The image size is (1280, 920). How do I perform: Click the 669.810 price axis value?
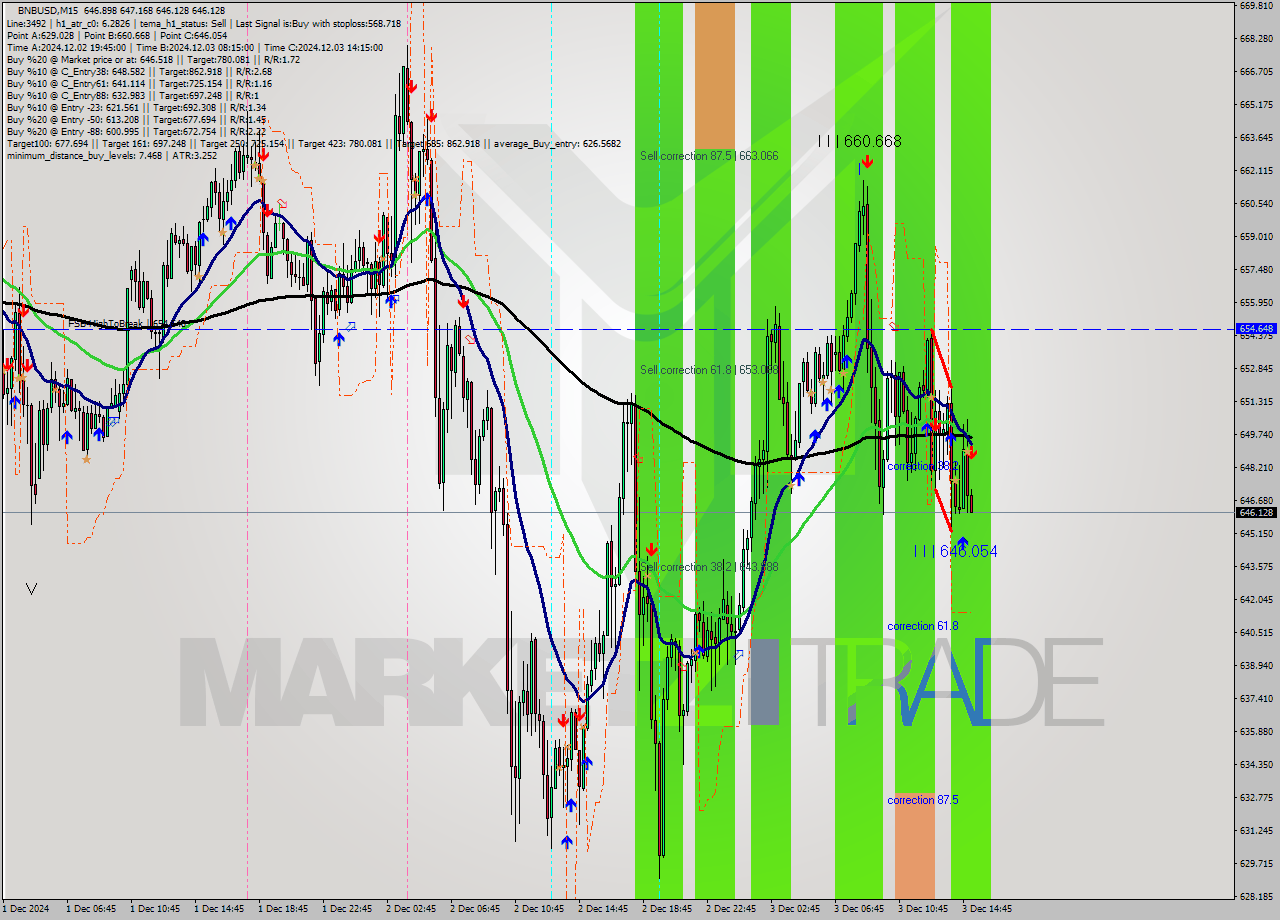(1256, 5)
